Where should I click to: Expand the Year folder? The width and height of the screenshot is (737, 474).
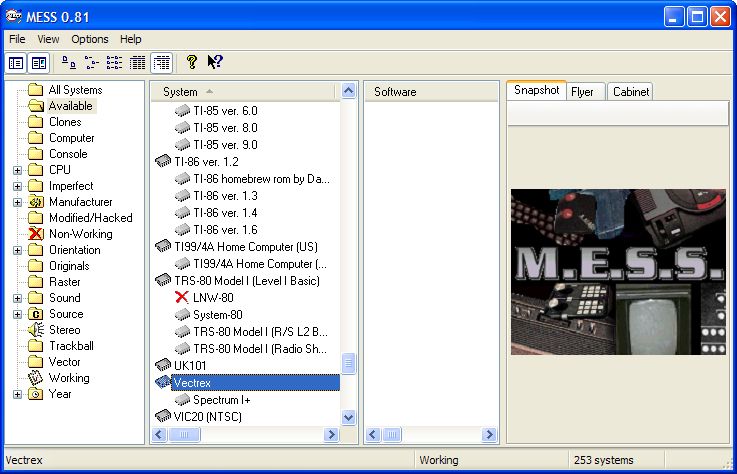17,394
